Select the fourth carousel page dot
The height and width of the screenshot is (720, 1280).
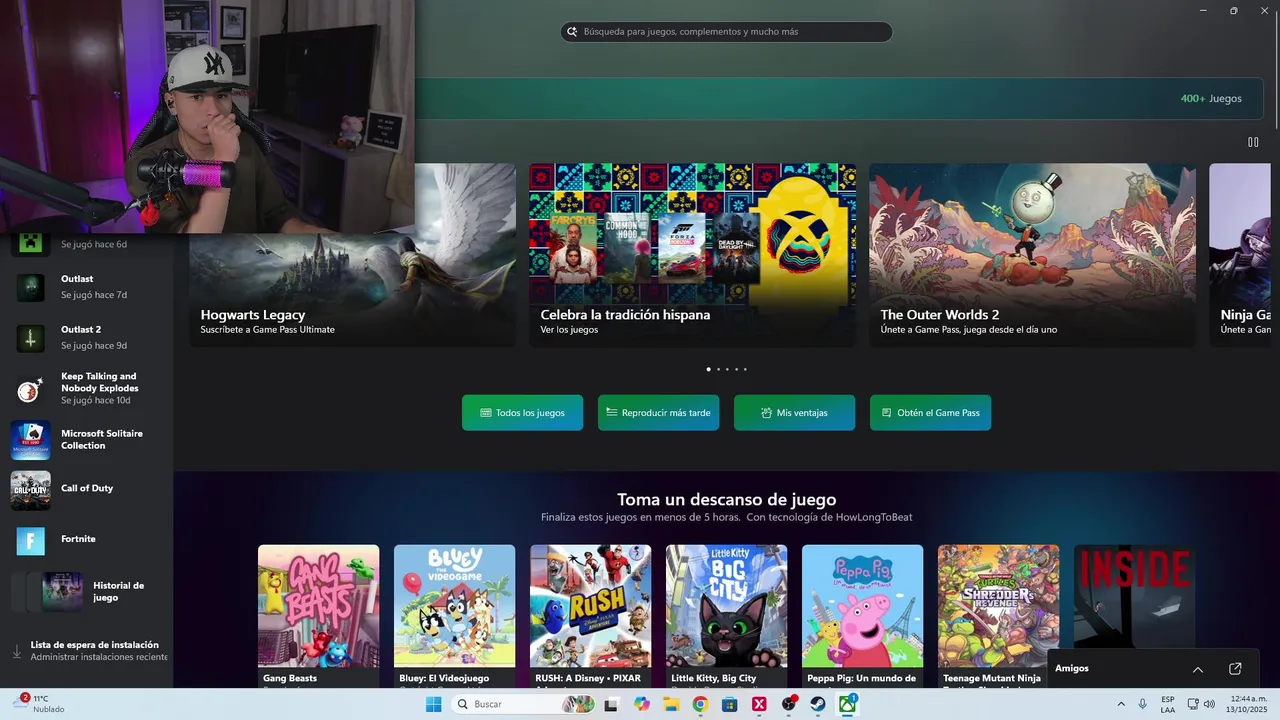(x=736, y=369)
